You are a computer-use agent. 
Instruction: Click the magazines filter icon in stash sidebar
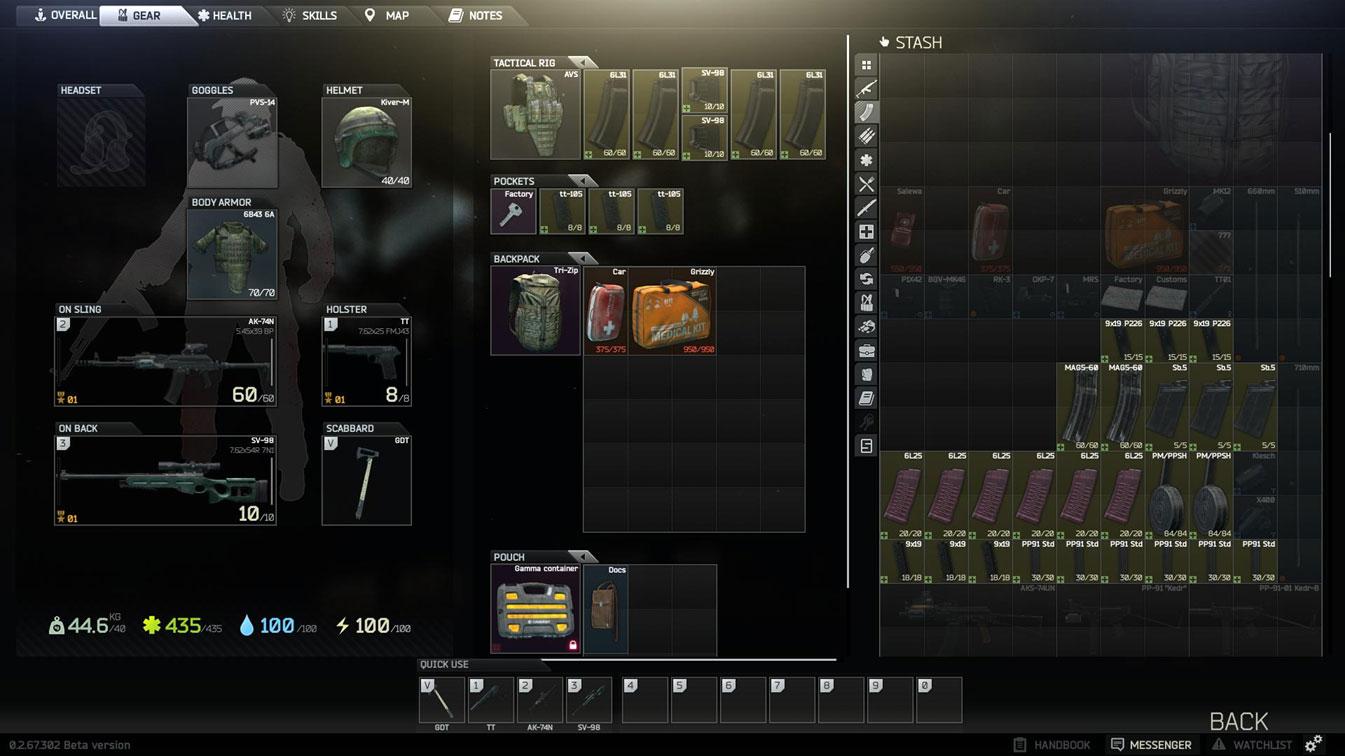[x=866, y=112]
